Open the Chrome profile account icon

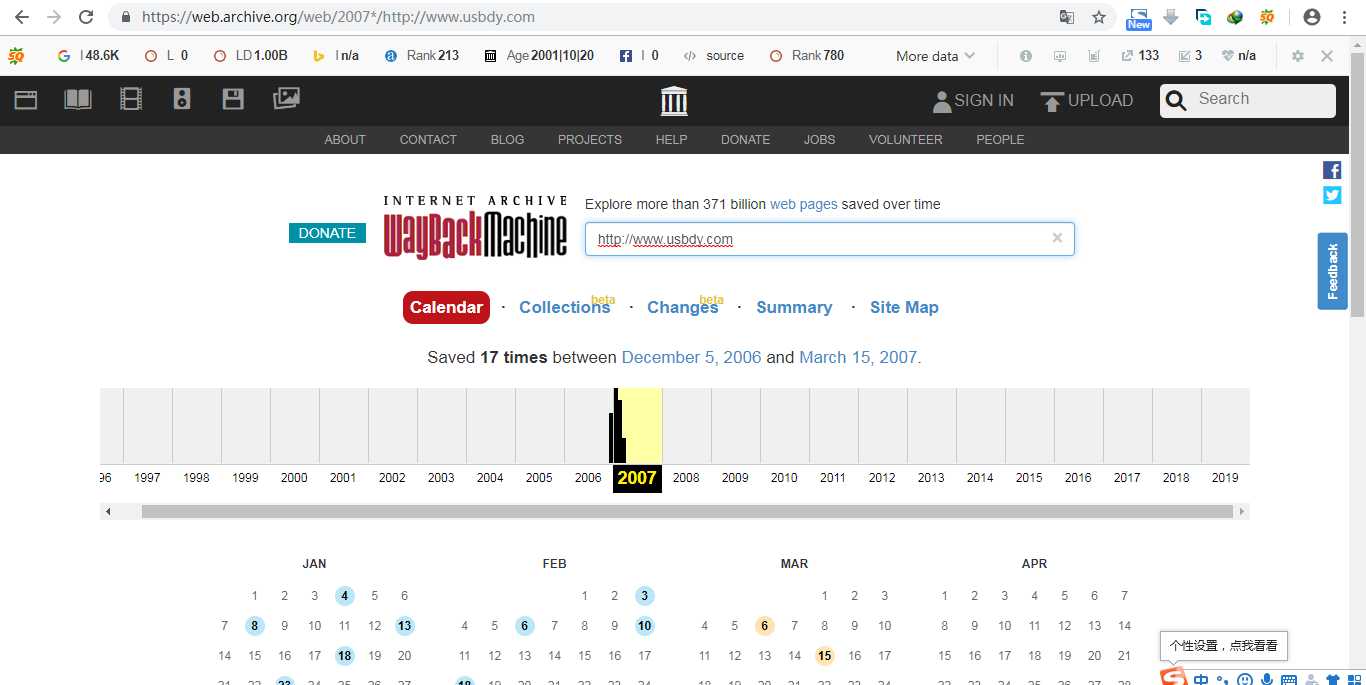(x=1312, y=17)
